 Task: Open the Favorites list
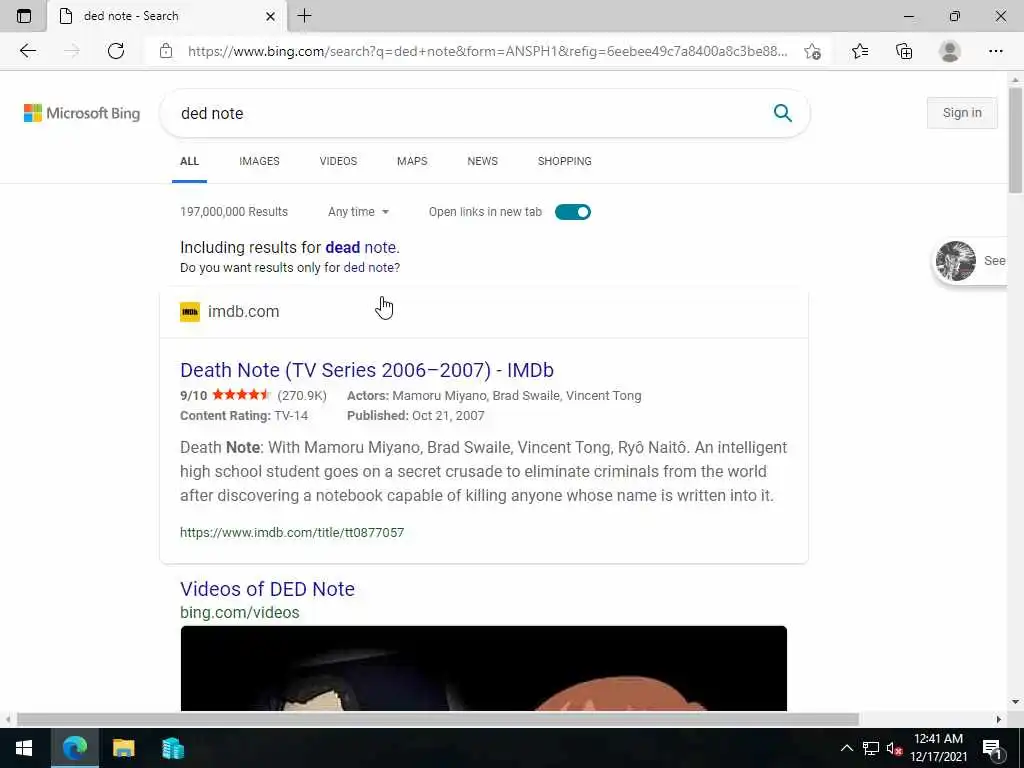[860, 51]
